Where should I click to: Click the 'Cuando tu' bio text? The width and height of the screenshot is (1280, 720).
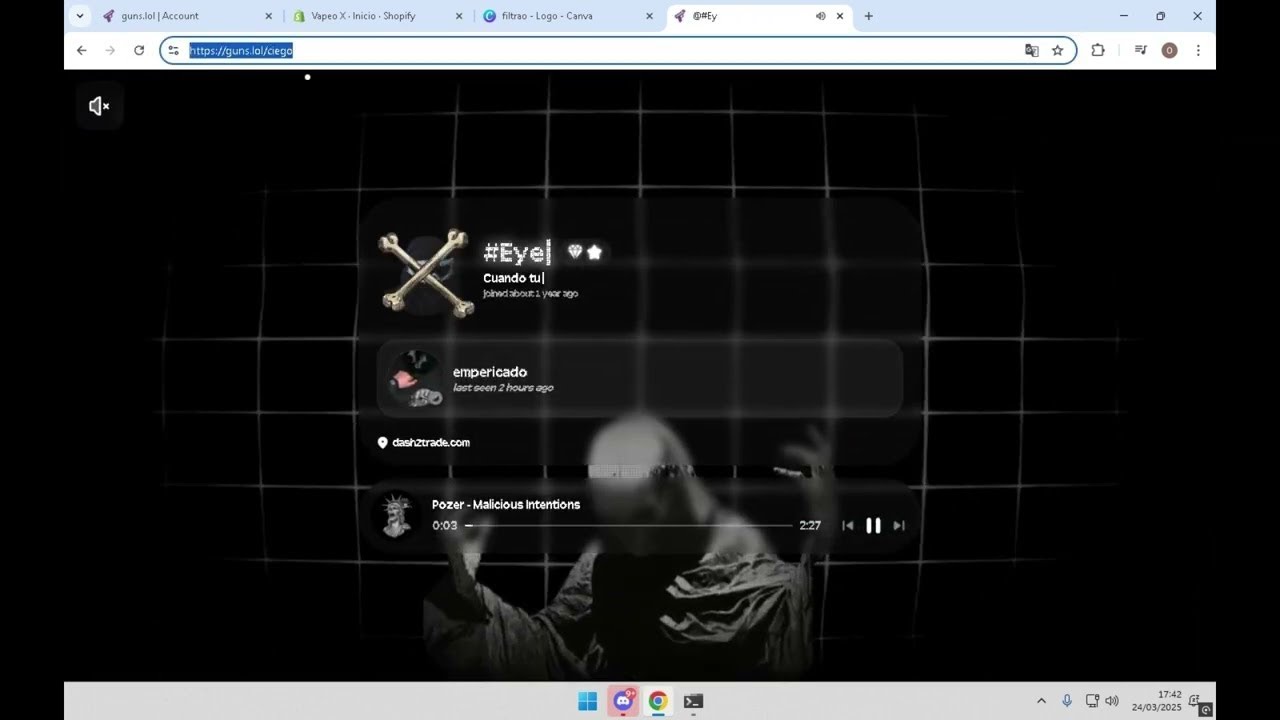pos(512,278)
